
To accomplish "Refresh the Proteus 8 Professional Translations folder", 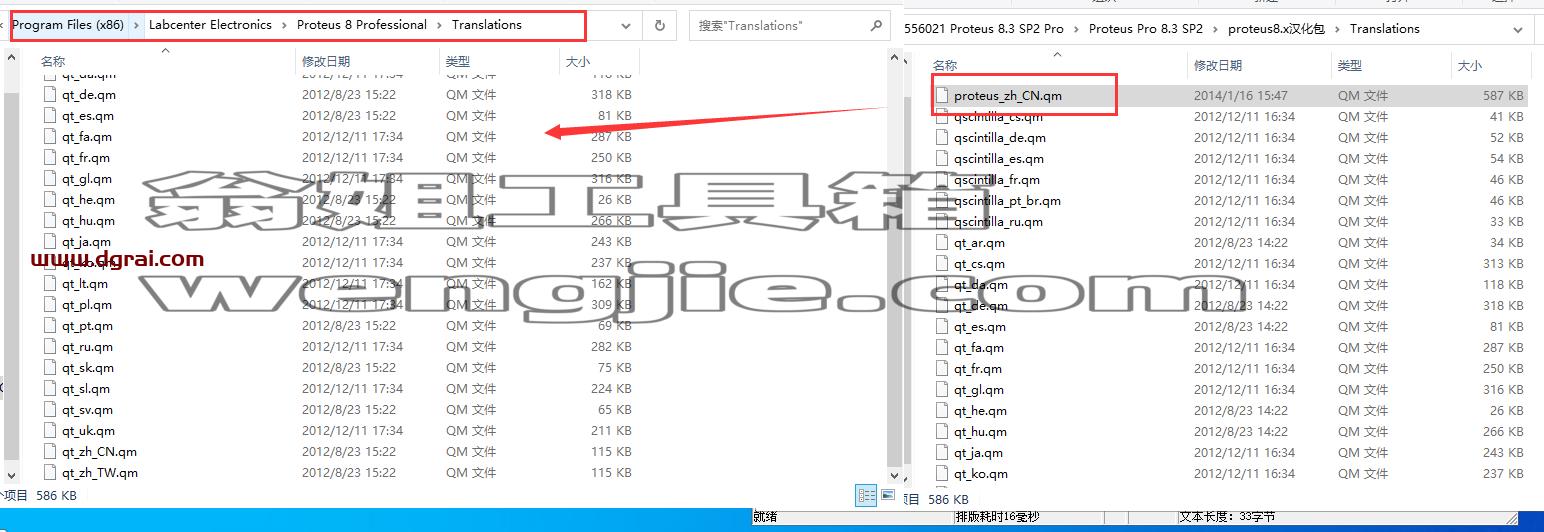I will pos(659,26).
